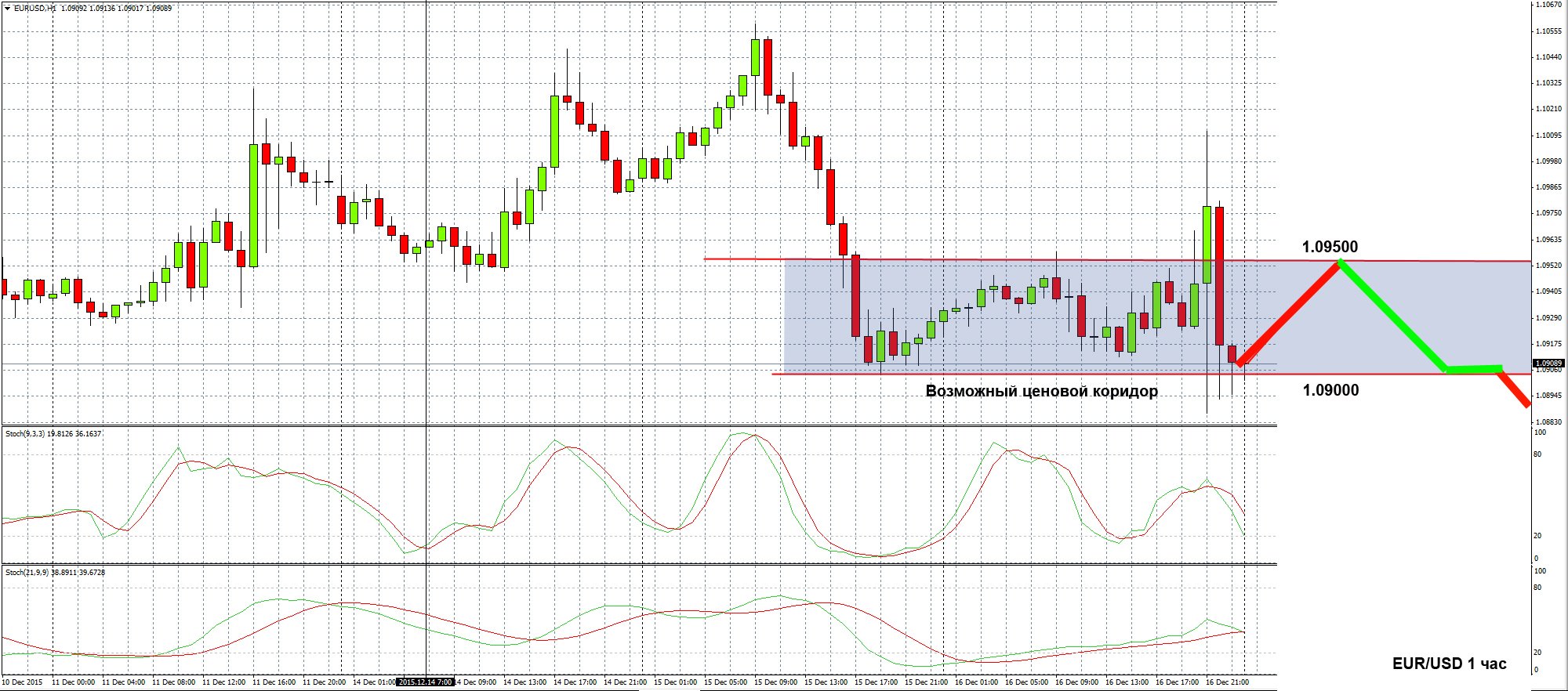The width and height of the screenshot is (1568, 691).
Task: Click the '11 Dec 04:00' time axis label
Action: tap(123, 682)
